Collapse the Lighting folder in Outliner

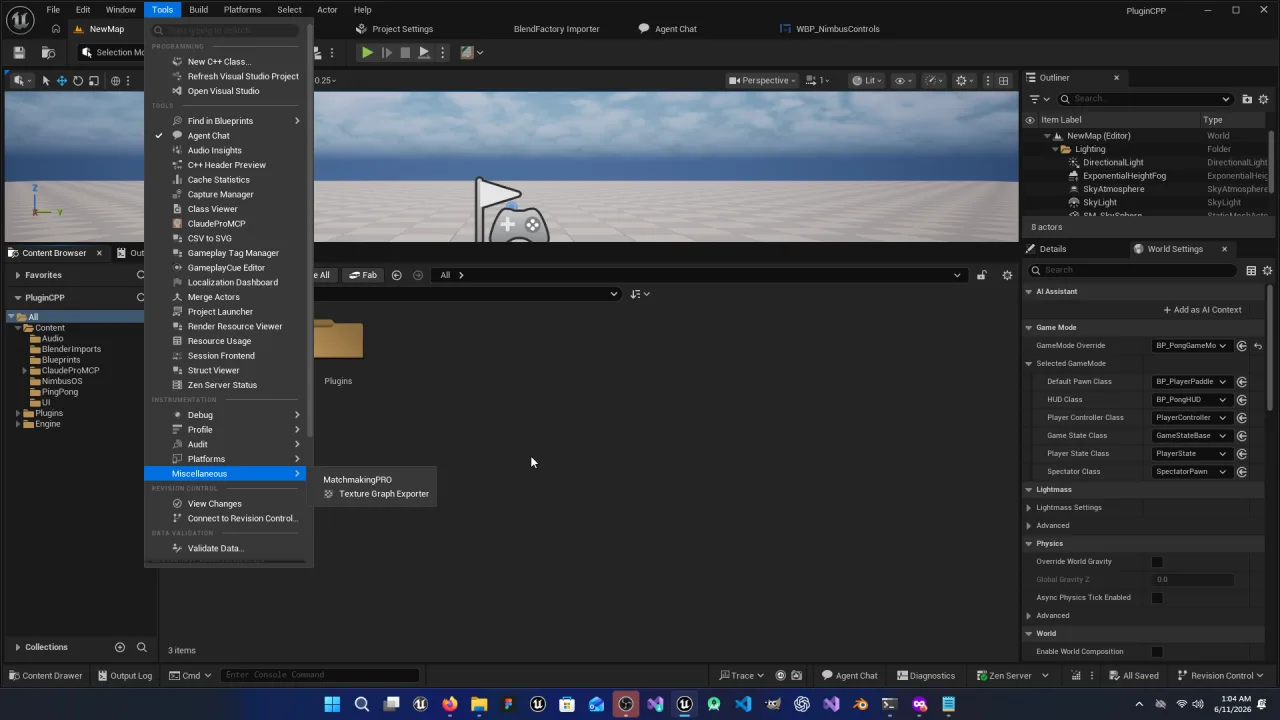1055,149
